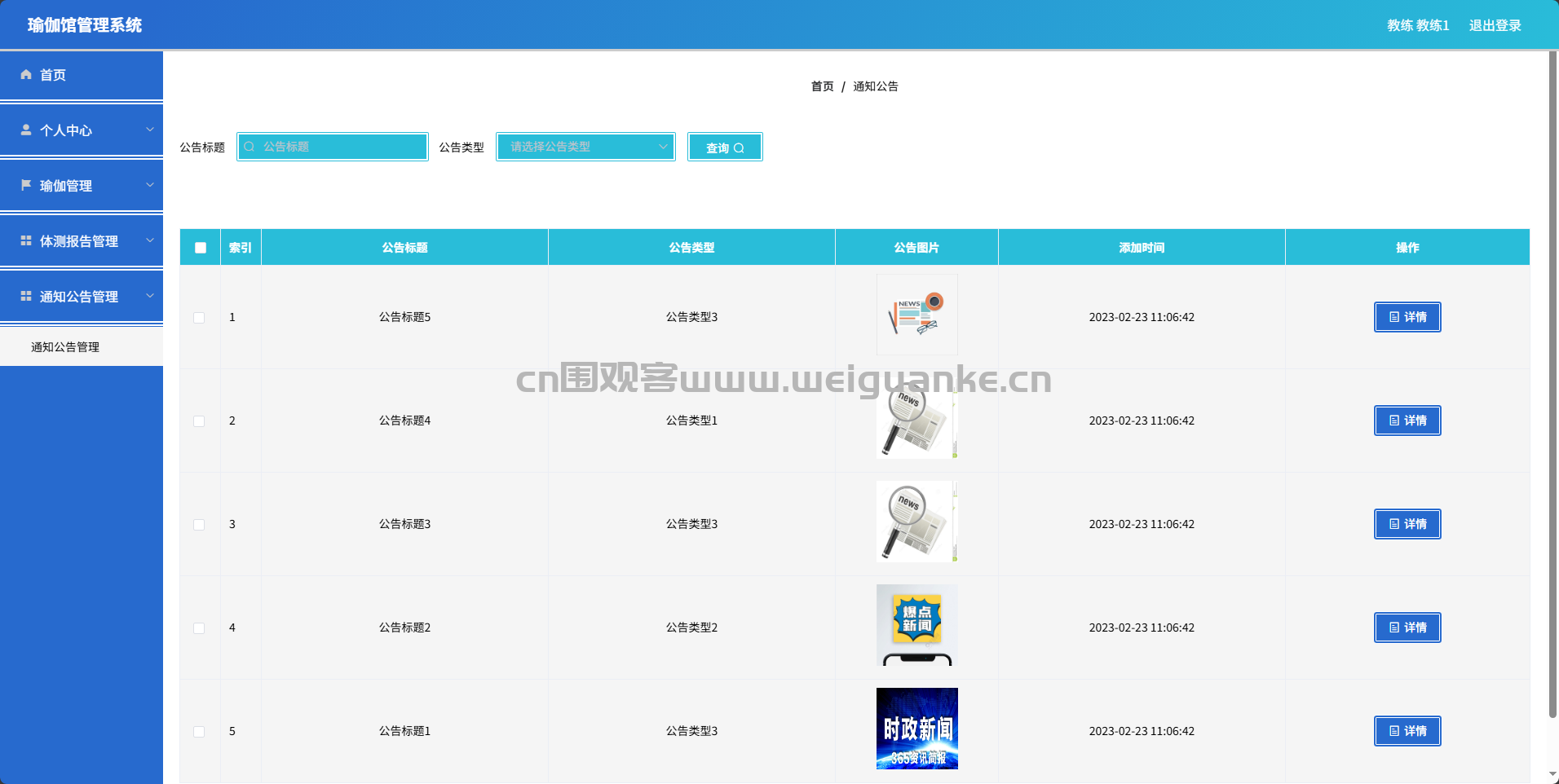Toggle the select-all checkbox in table header
Image resolution: width=1559 pixels, height=784 pixels.
201,248
